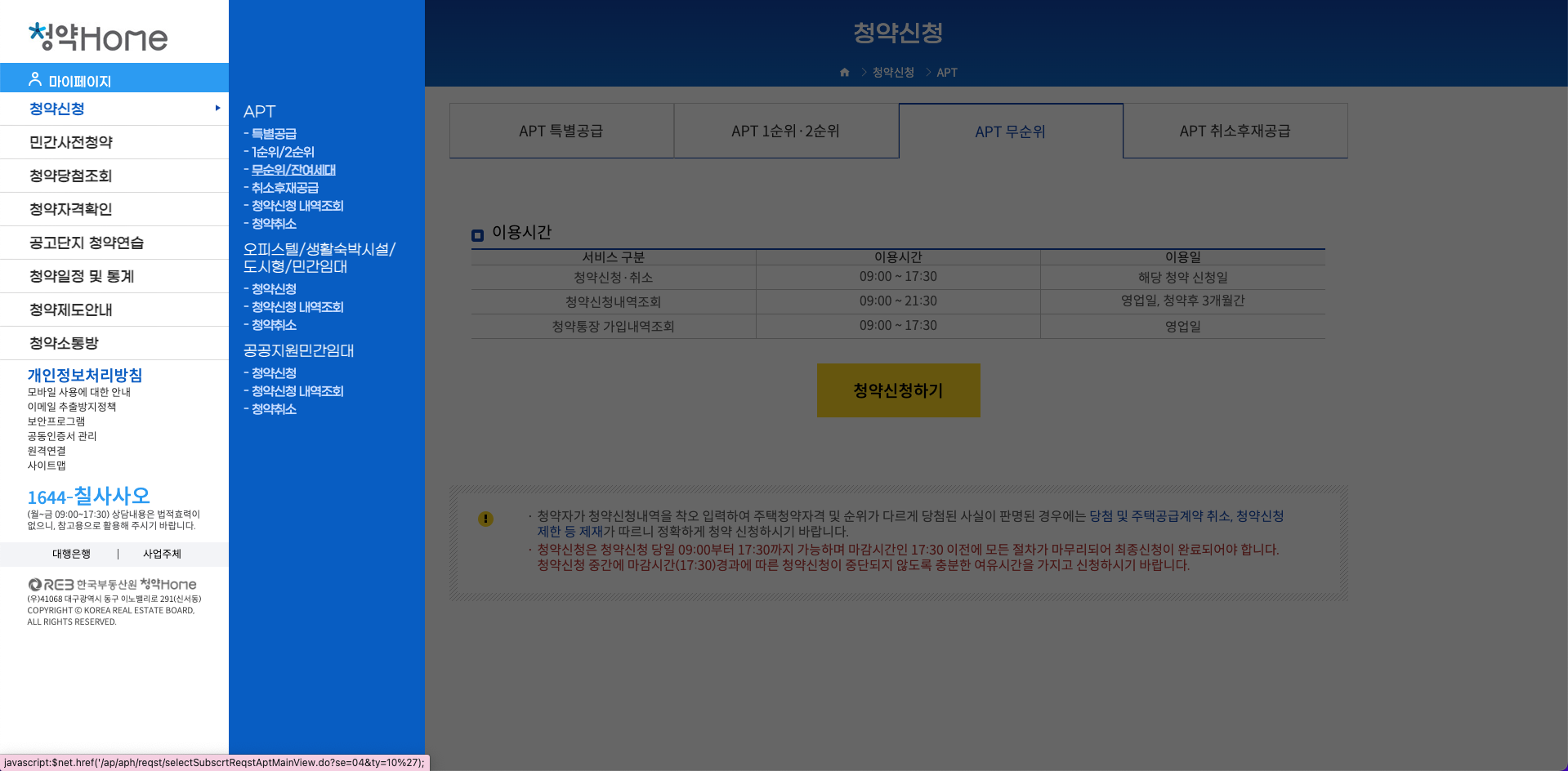The height and width of the screenshot is (771, 1568).
Task: Click 사업주체 footer link
Action: click(x=162, y=554)
